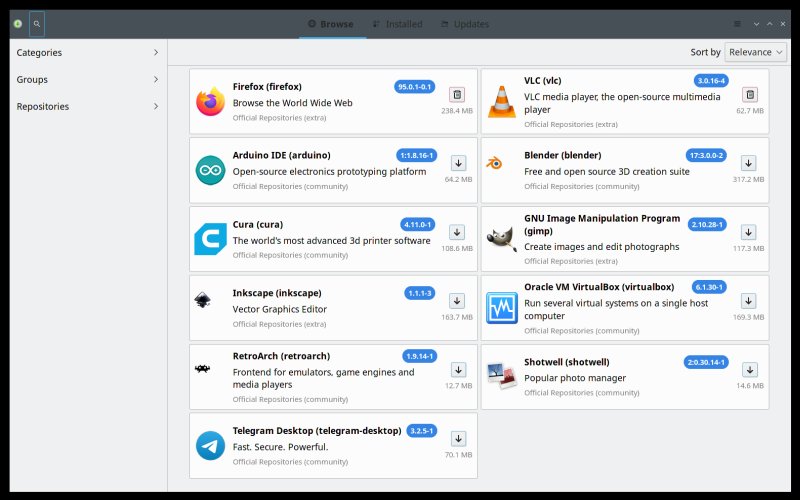Click Telegram version badge 3.2.5-1

(x=421, y=431)
